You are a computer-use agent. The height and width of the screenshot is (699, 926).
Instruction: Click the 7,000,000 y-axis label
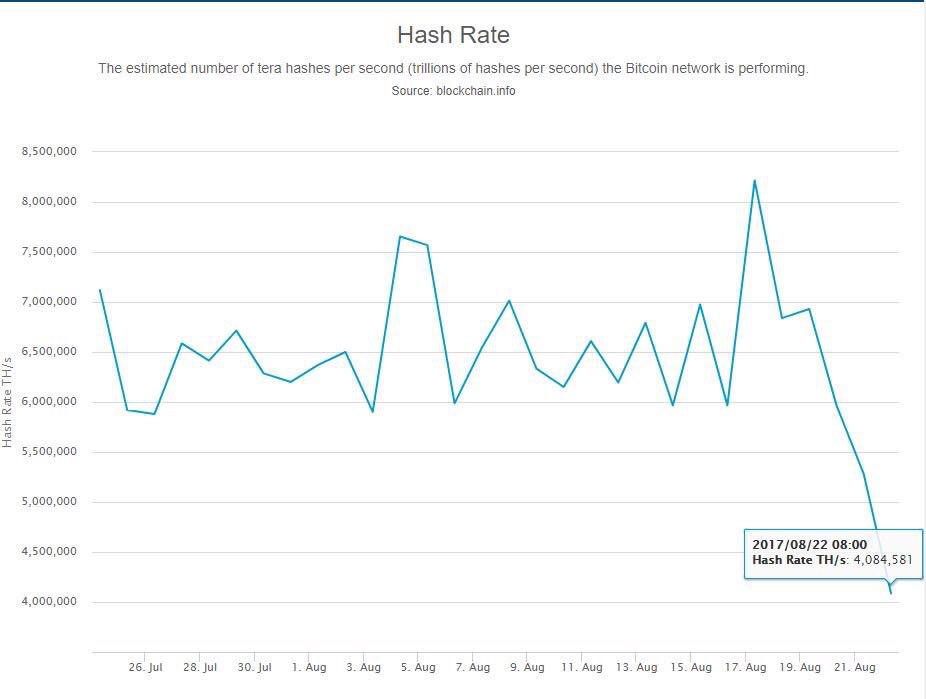pyautogui.click(x=50, y=302)
